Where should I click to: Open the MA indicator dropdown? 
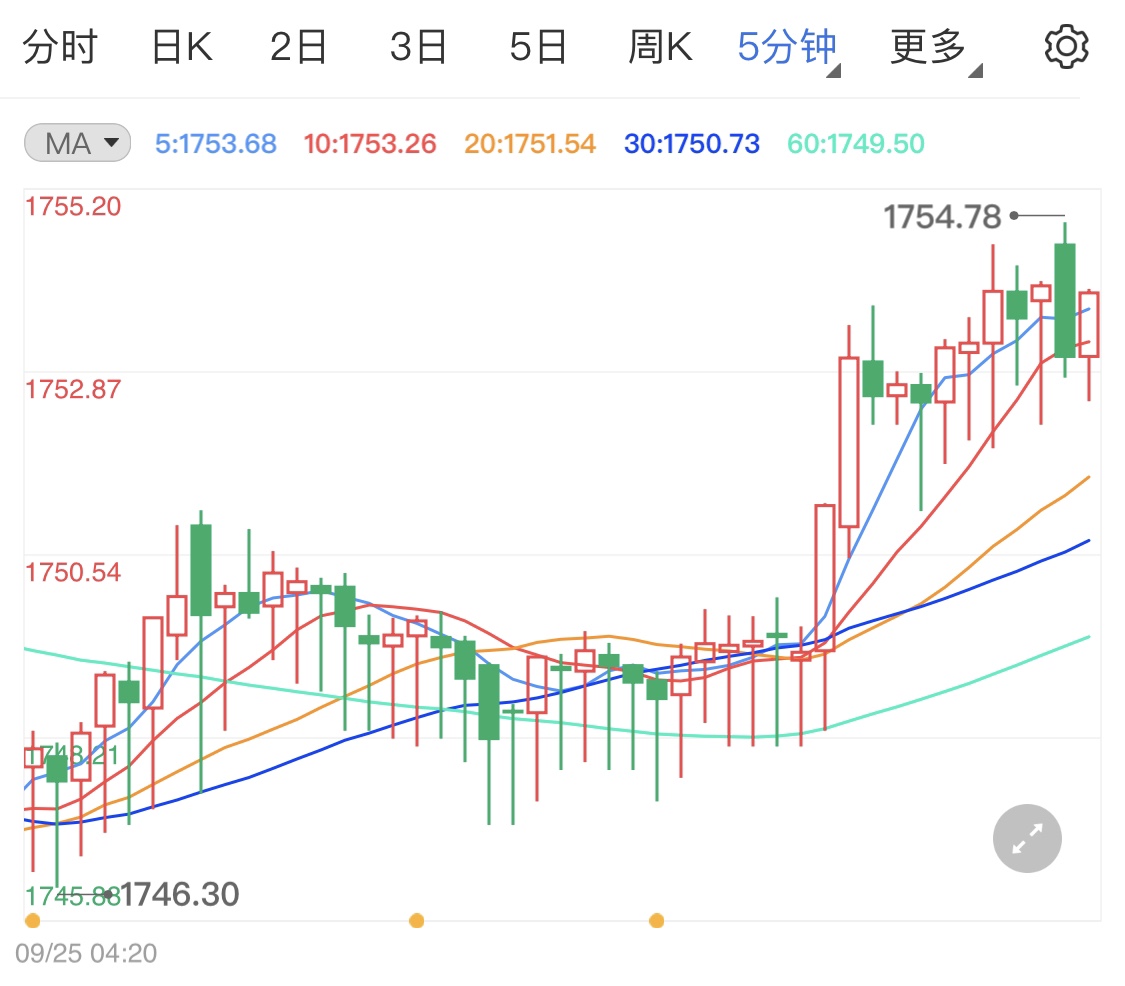[77, 143]
